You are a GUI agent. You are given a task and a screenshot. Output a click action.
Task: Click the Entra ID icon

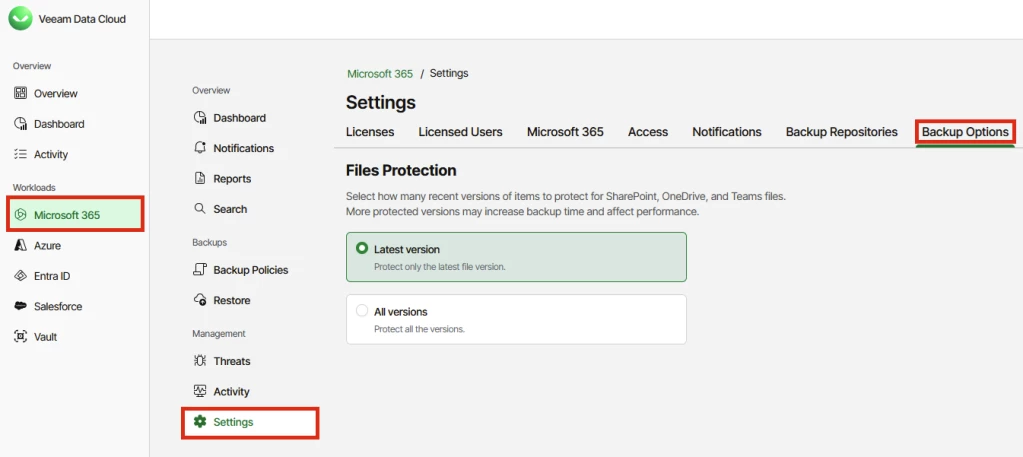[21, 276]
